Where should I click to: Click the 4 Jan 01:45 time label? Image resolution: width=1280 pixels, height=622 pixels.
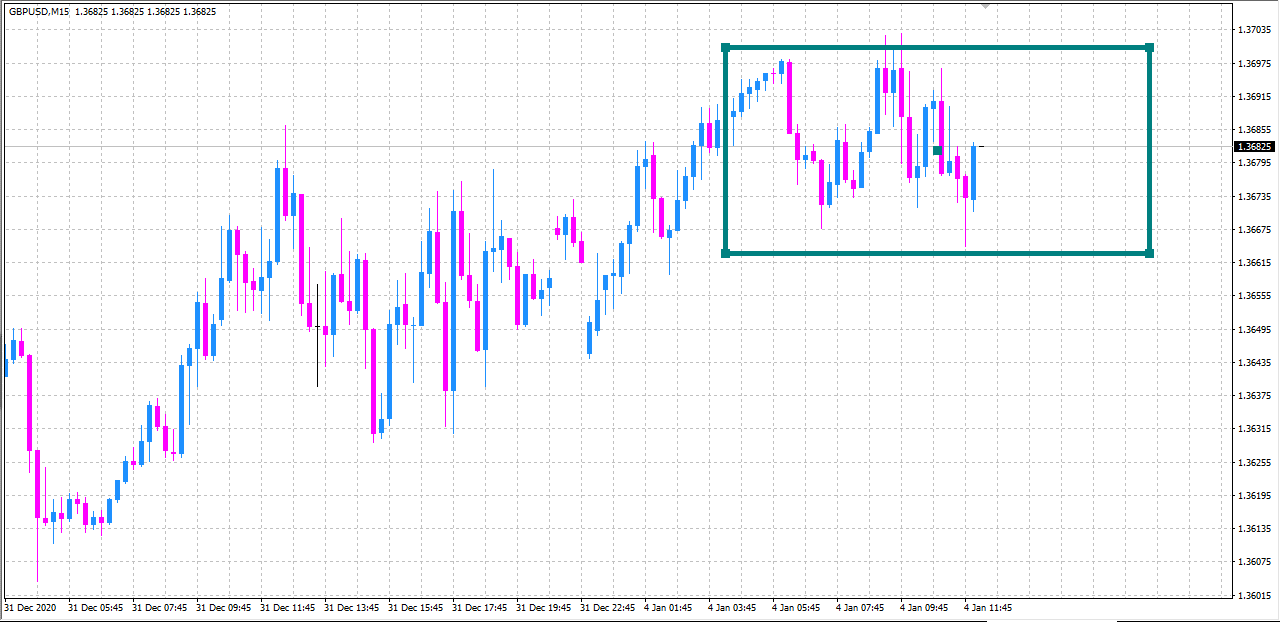click(668, 607)
